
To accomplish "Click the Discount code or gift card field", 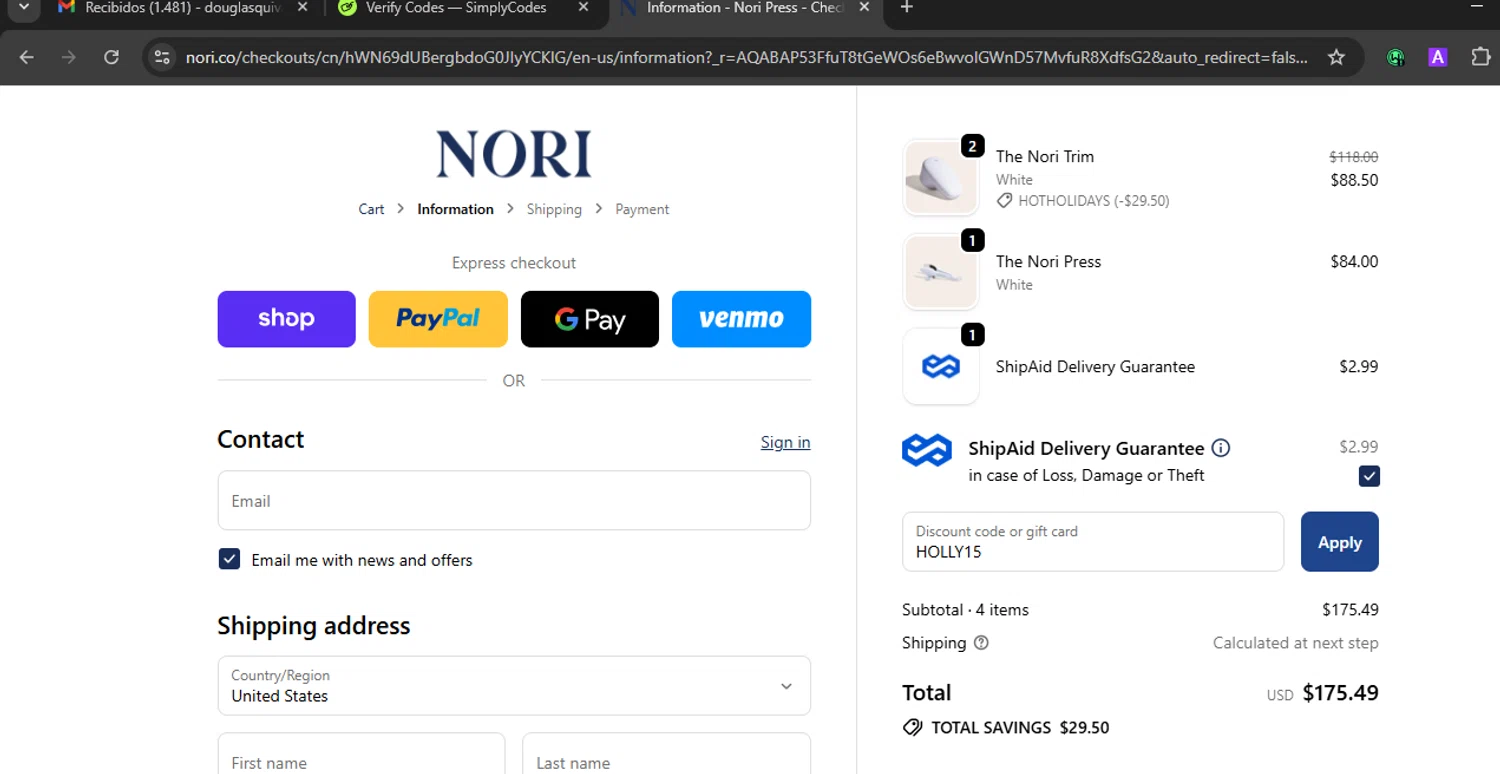I will [1093, 542].
